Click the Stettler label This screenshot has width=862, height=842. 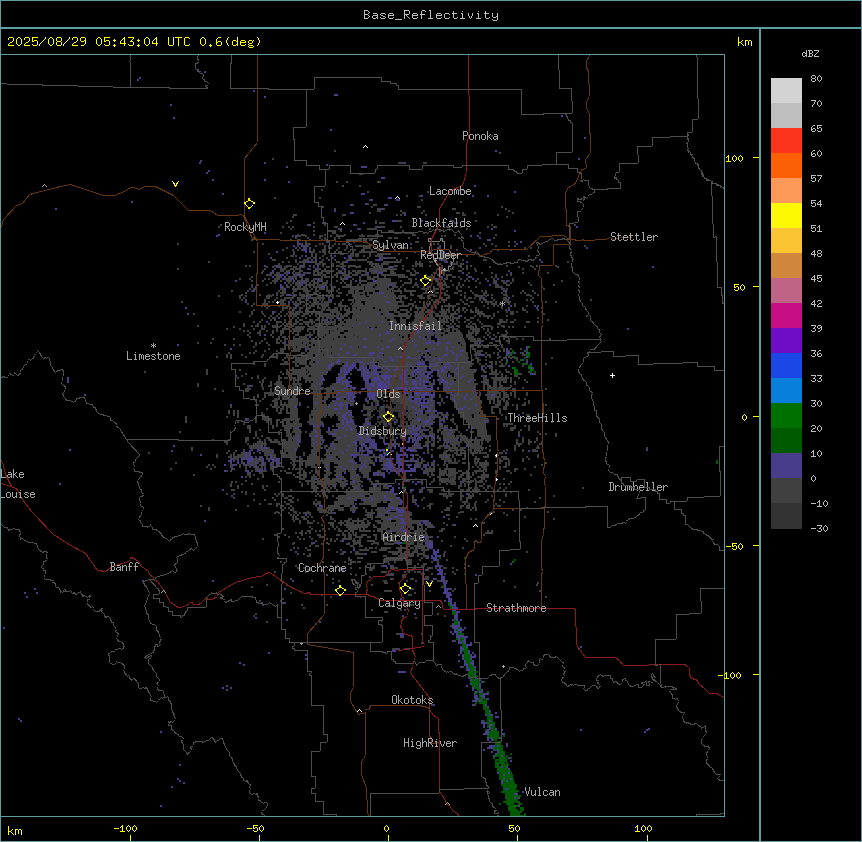(634, 237)
